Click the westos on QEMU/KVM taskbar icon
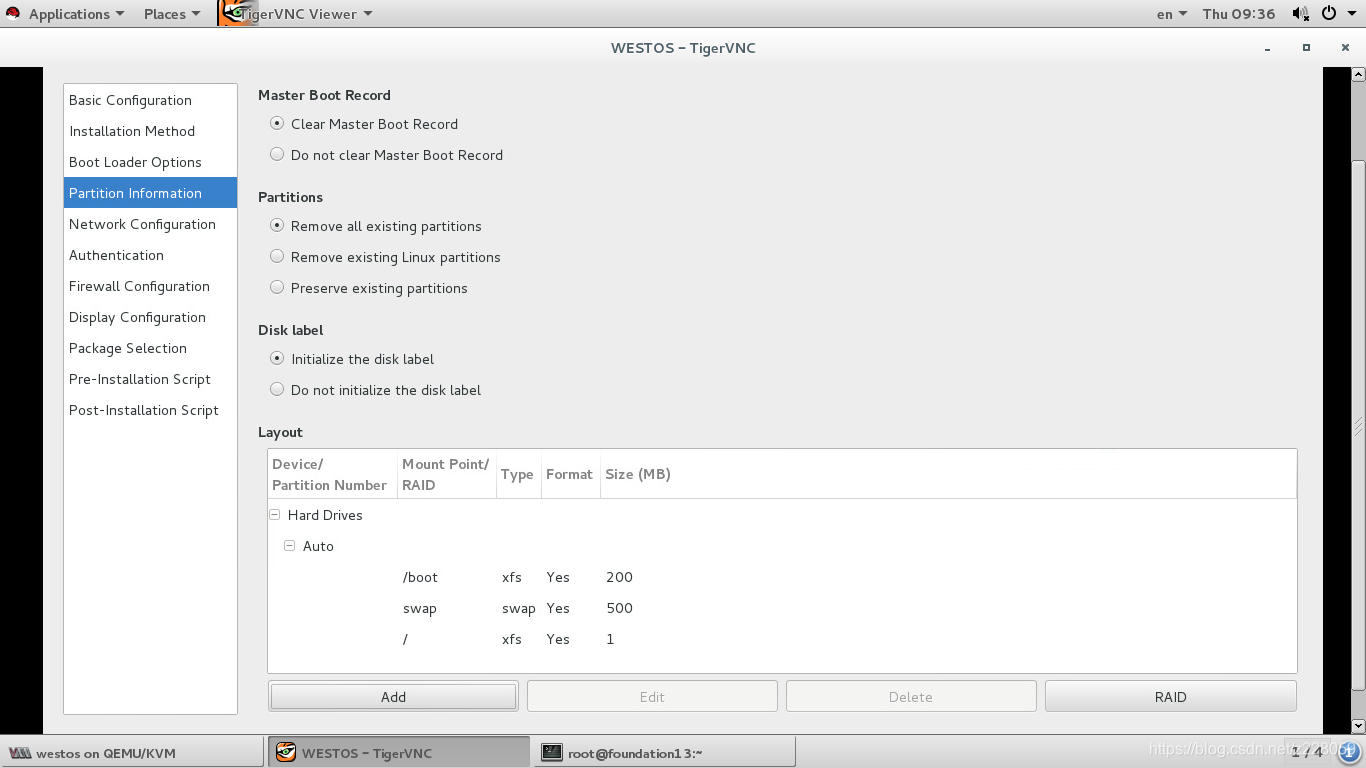1366x768 pixels. (x=20, y=753)
